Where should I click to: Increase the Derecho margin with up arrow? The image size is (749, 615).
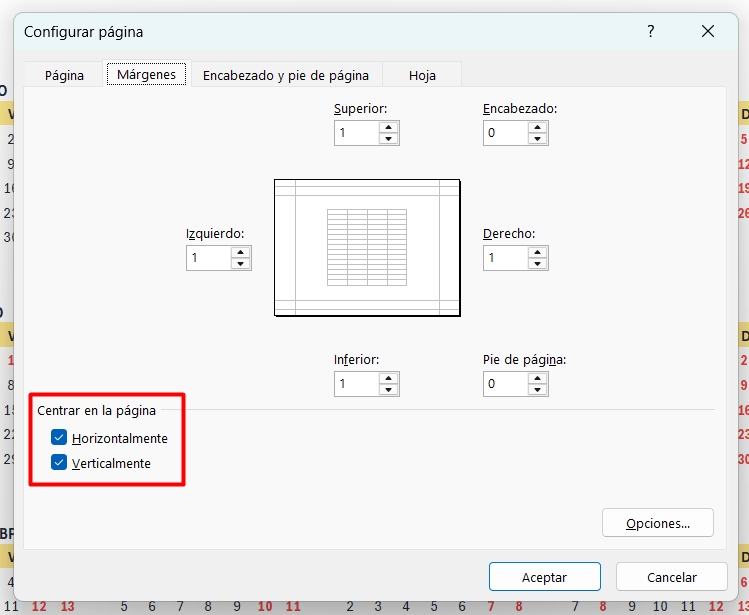(x=538, y=252)
